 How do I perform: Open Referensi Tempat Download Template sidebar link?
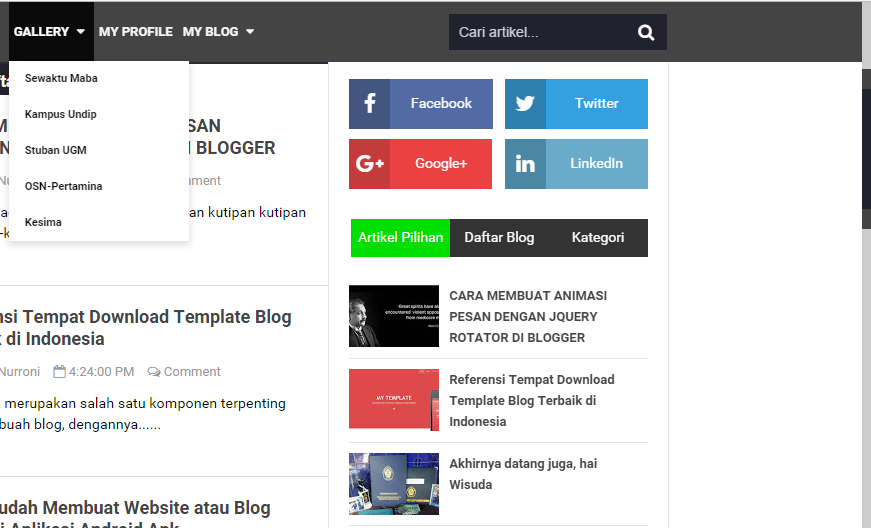coord(532,400)
